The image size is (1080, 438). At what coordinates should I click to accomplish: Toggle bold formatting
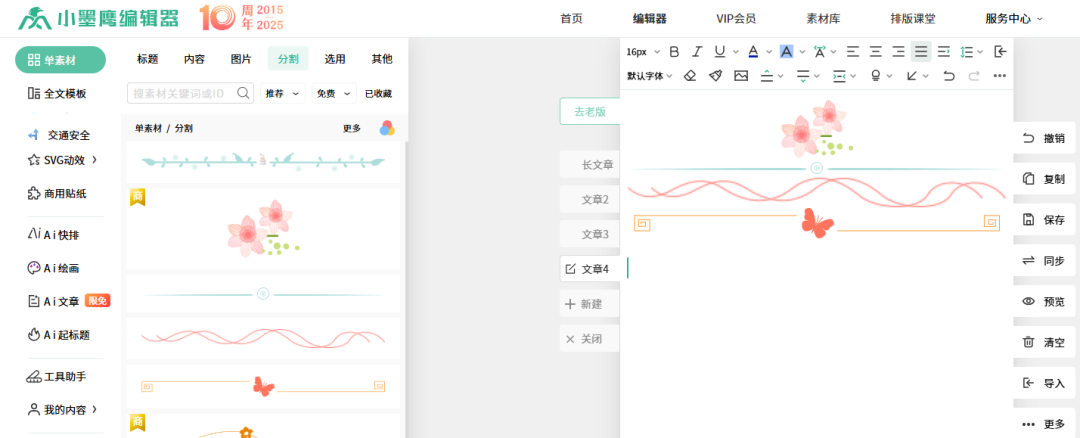pyautogui.click(x=674, y=51)
